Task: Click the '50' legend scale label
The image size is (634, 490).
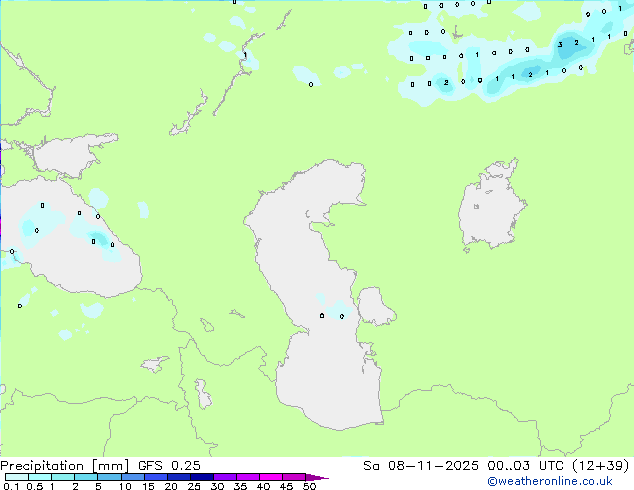Action: tap(309, 486)
